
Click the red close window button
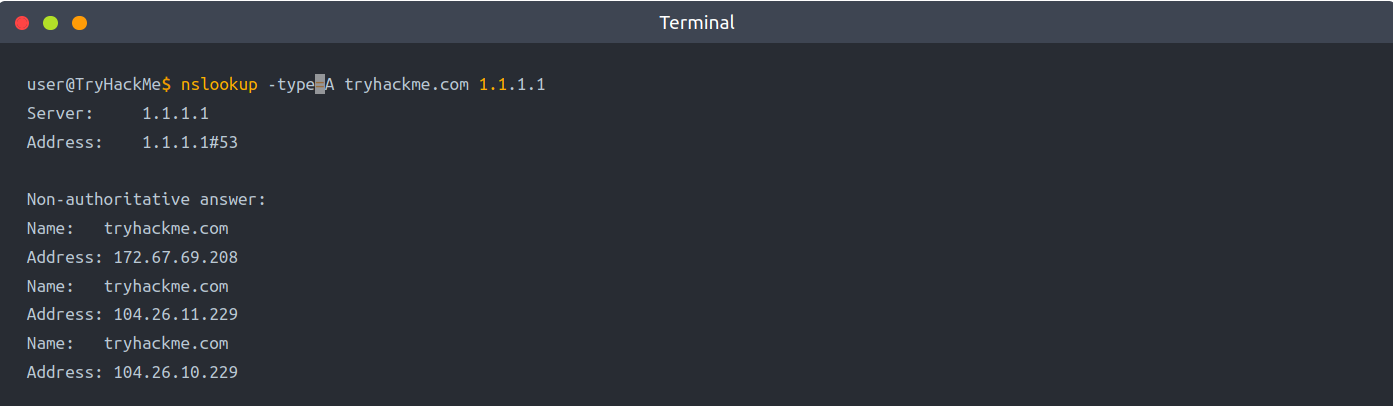[x=22, y=22]
